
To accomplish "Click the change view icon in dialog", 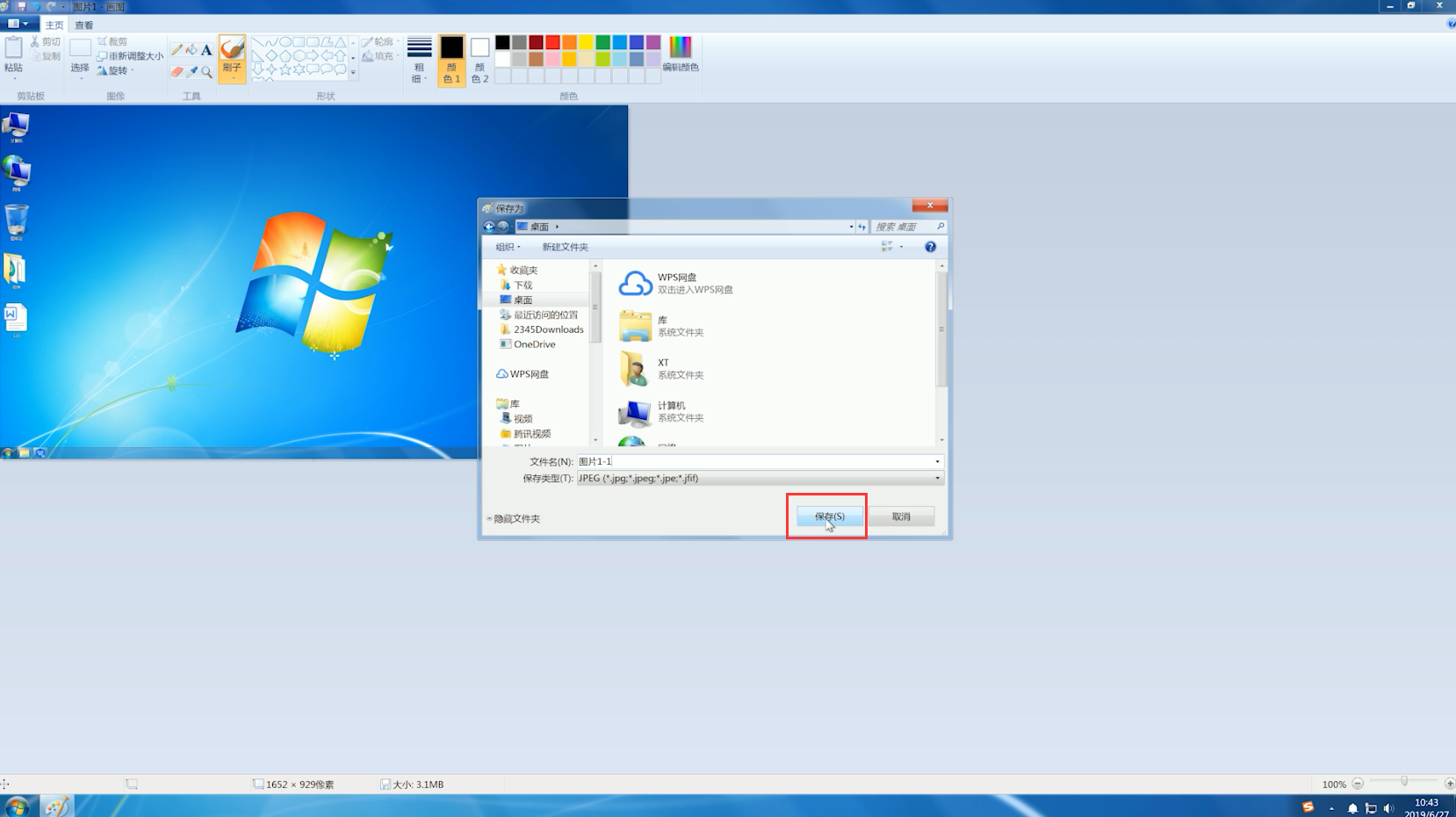I will 887,247.
